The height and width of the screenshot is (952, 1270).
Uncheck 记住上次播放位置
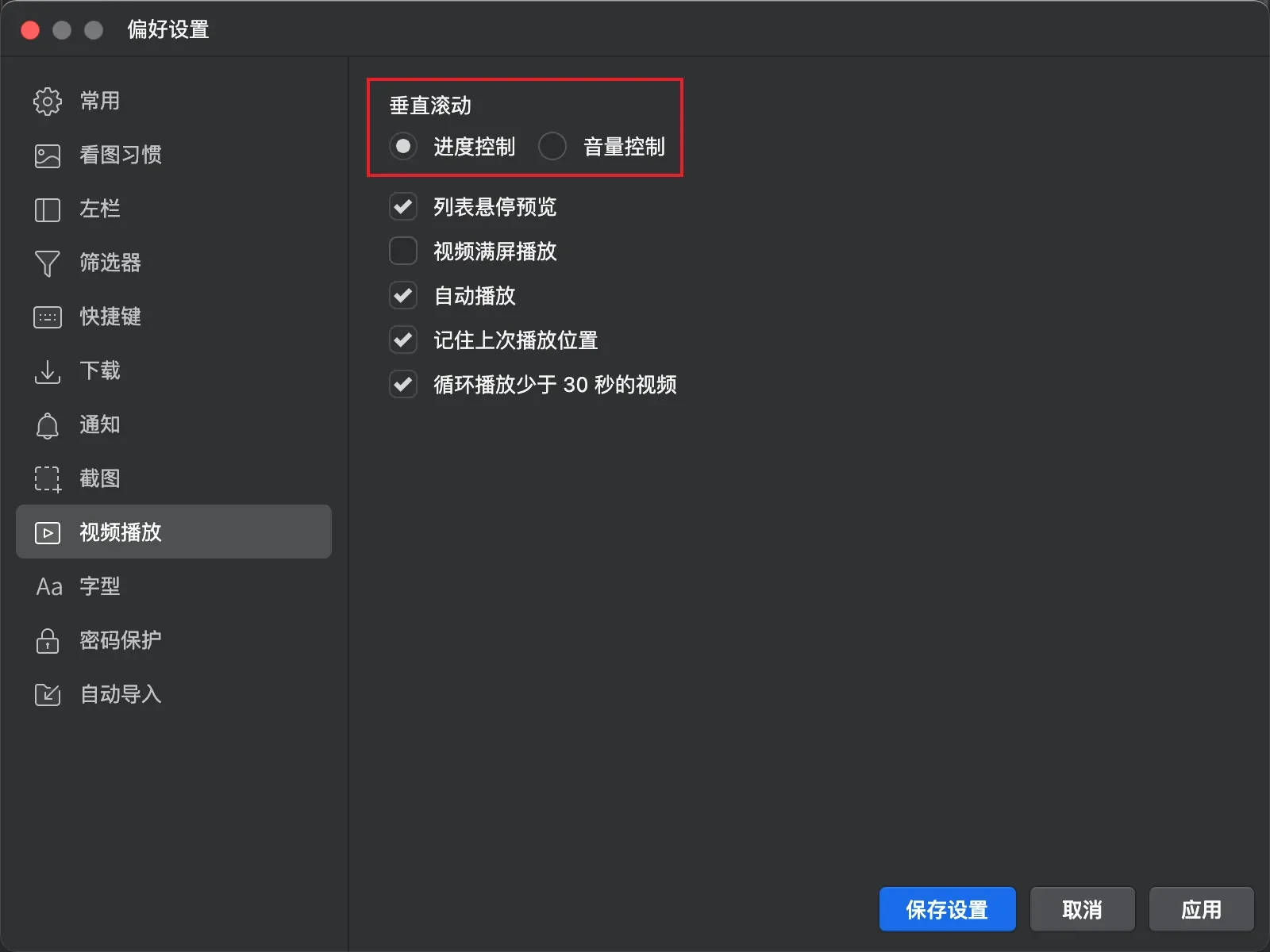(403, 340)
